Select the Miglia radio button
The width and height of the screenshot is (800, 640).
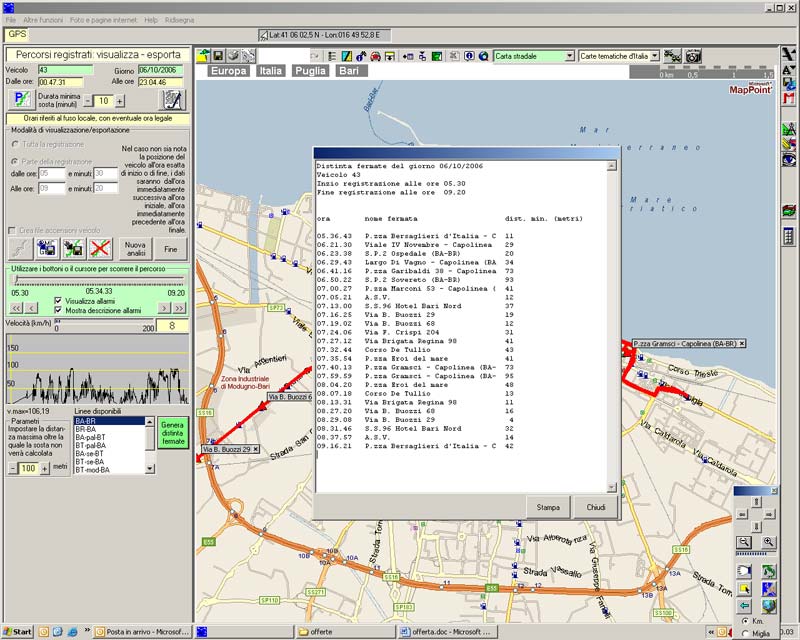[744, 633]
